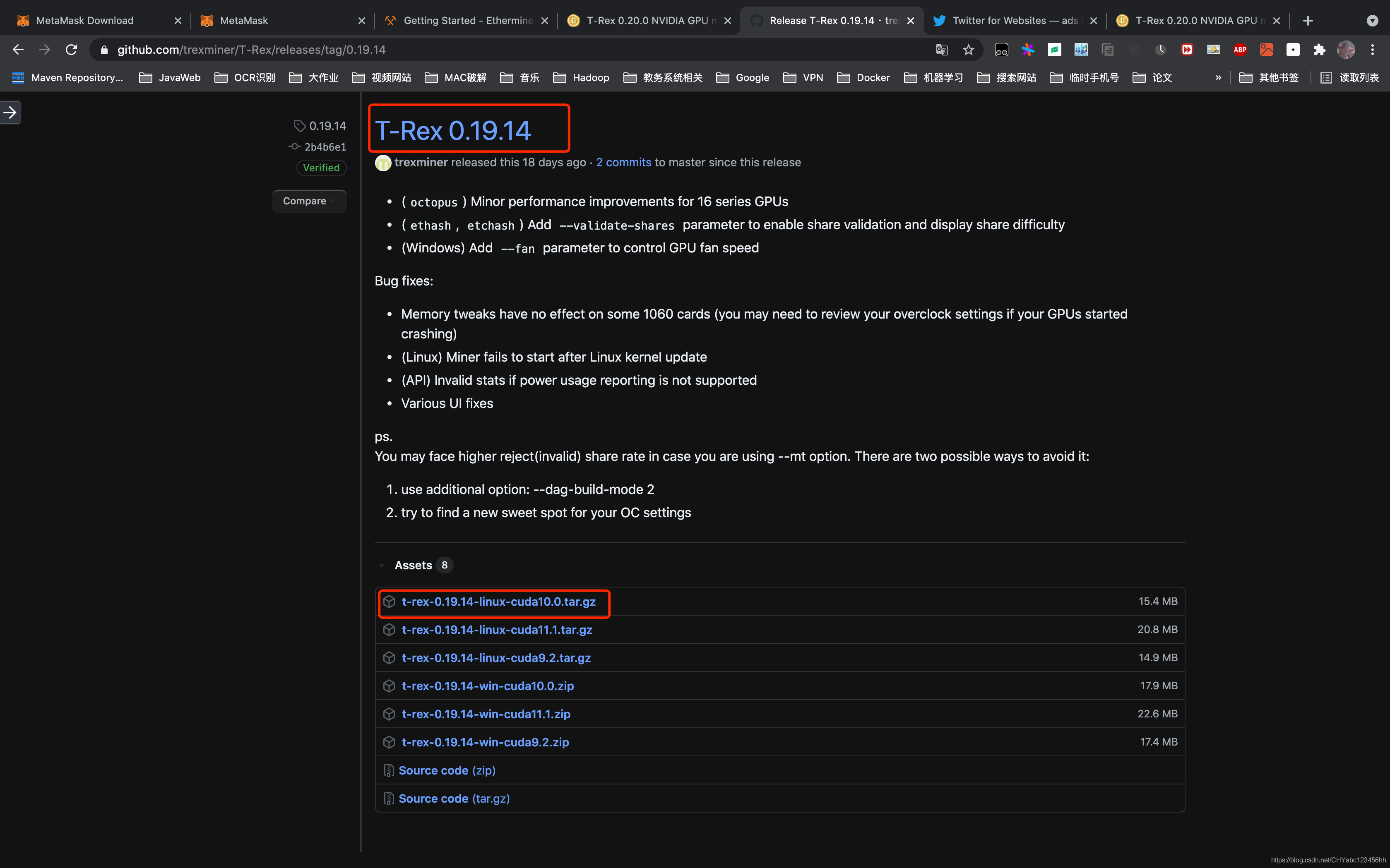This screenshot has height=868, width=1390.
Task: Click the package icon beside linux-cuda10.0.tar.gz
Action: [389, 602]
